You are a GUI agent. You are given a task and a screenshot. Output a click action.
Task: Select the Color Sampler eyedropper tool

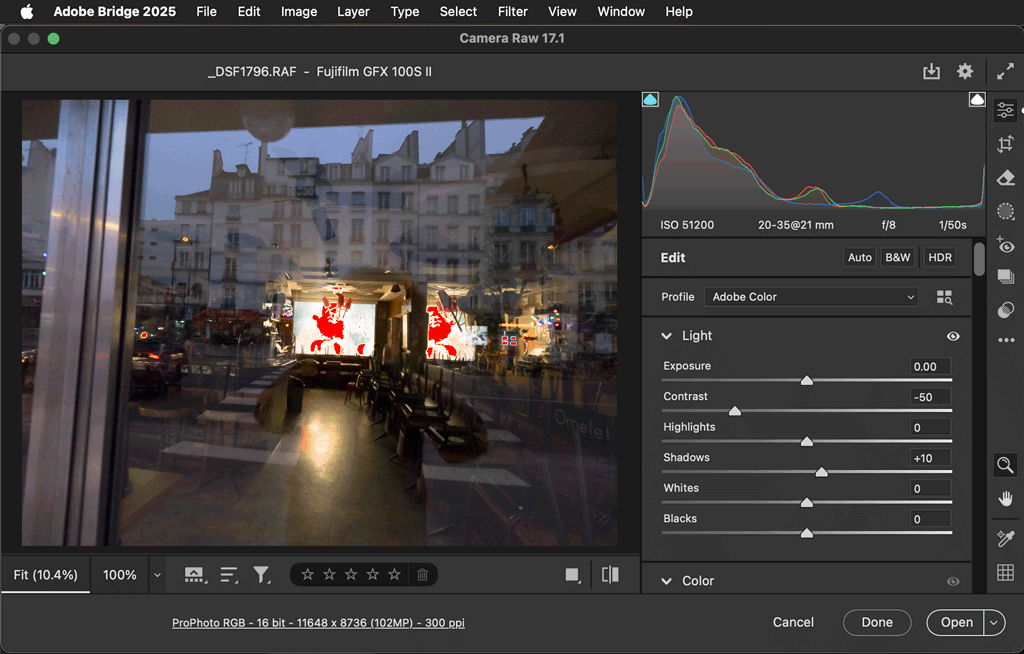click(x=1006, y=538)
